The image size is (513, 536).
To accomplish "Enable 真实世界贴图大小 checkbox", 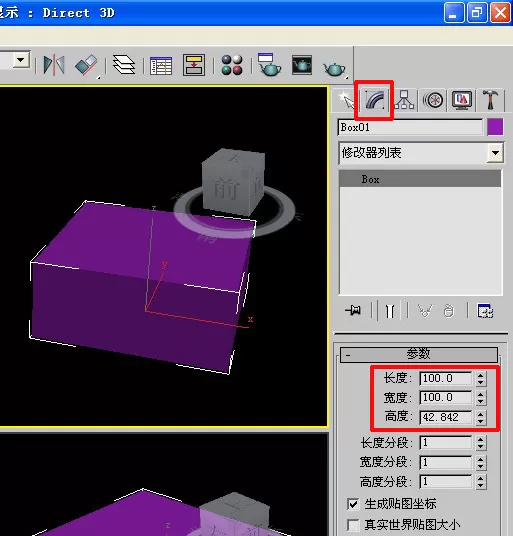I will point(353,524).
